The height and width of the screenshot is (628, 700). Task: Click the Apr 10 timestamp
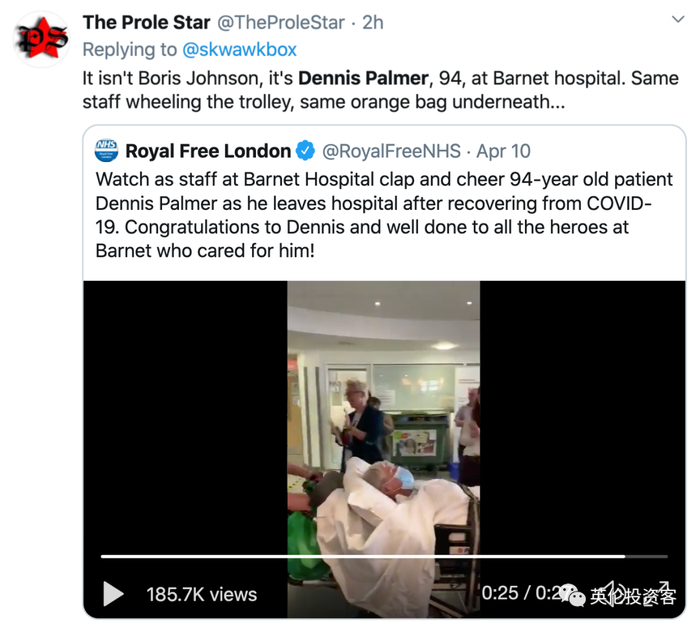(x=504, y=151)
